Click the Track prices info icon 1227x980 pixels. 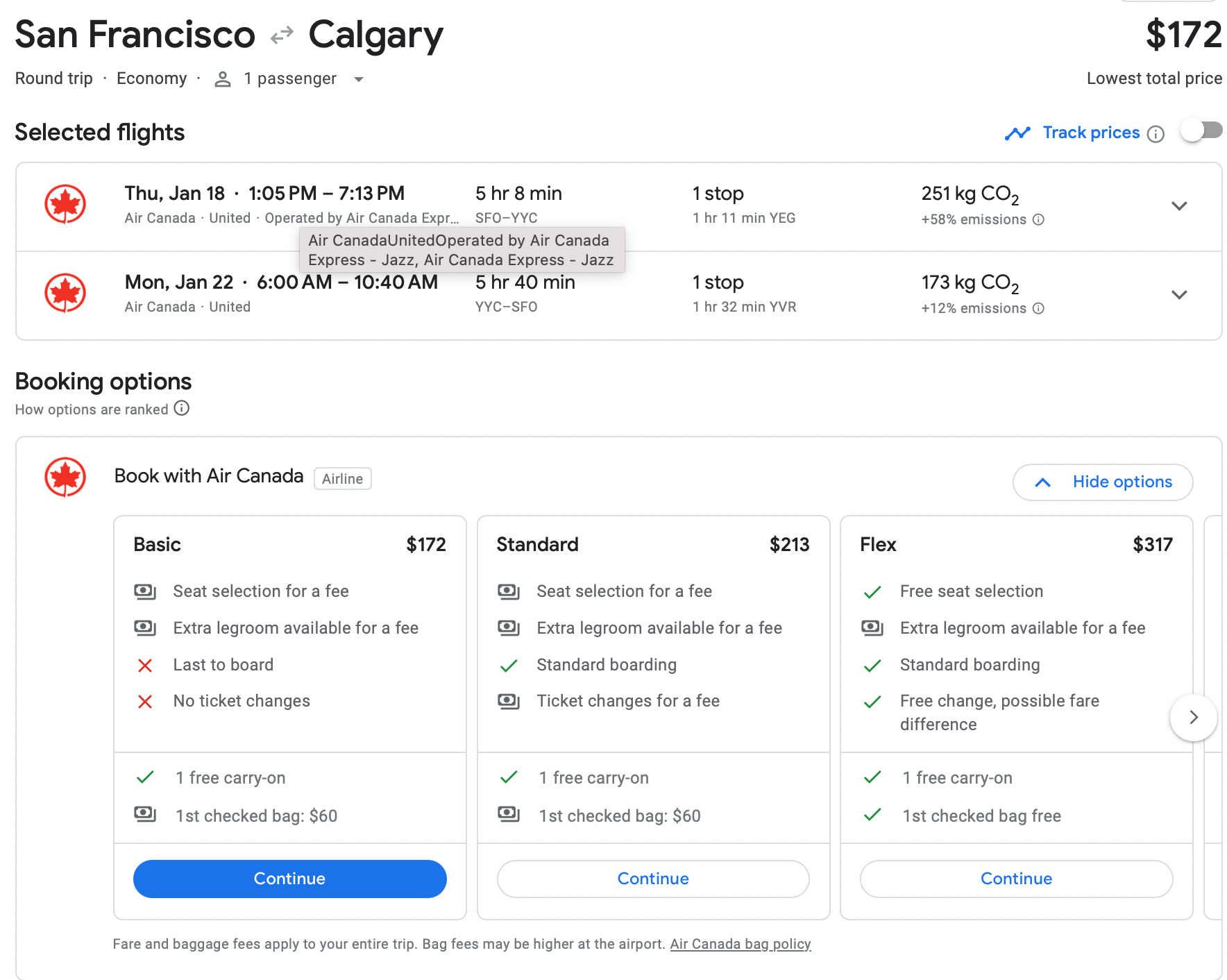tap(1156, 134)
